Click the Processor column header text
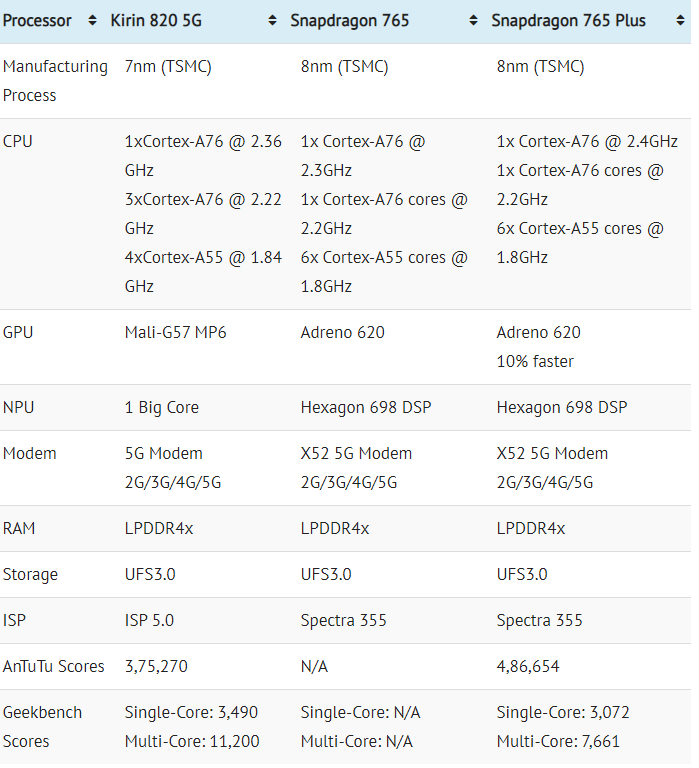699x768 pixels. click(37, 21)
